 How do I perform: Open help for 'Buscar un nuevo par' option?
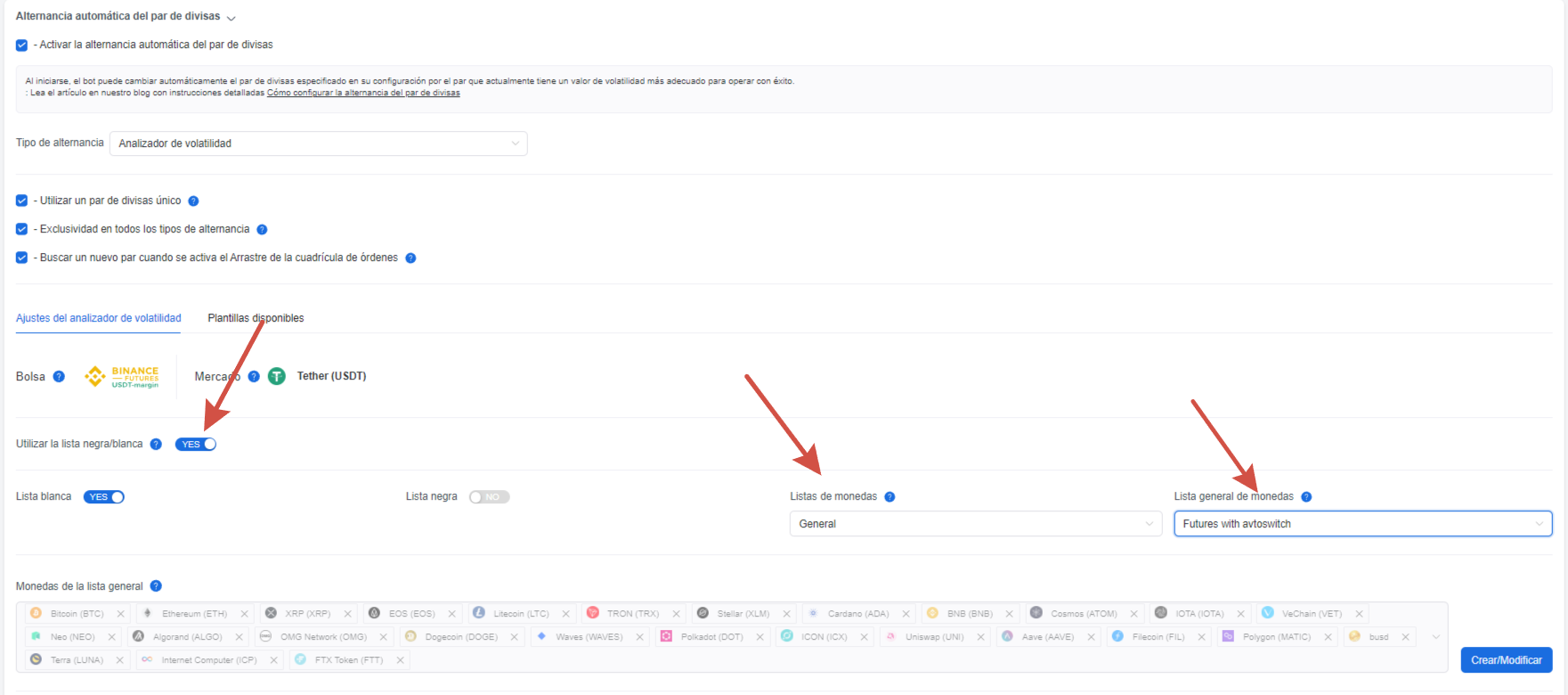pyautogui.click(x=410, y=258)
